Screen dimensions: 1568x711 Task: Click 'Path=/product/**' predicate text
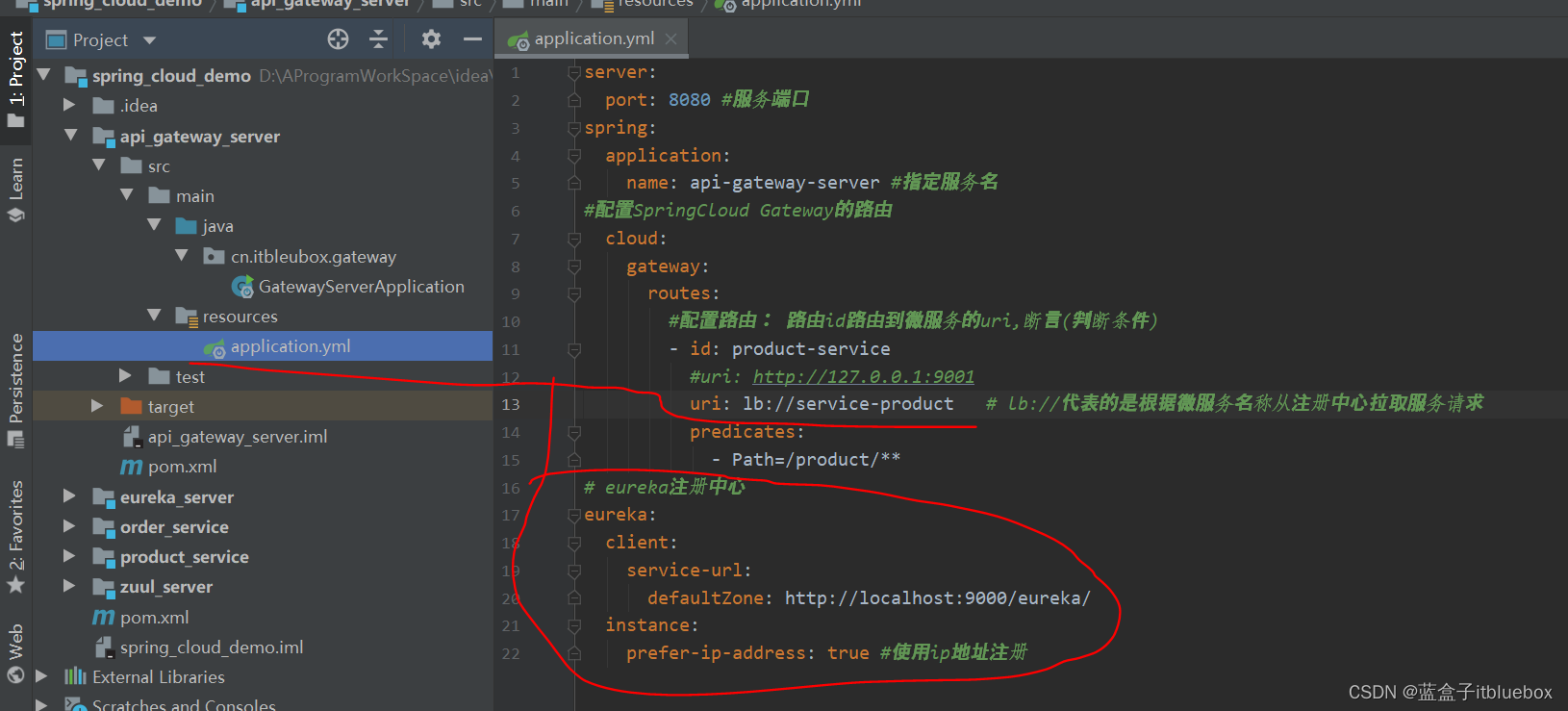pyautogui.click(x=816, y=459)
